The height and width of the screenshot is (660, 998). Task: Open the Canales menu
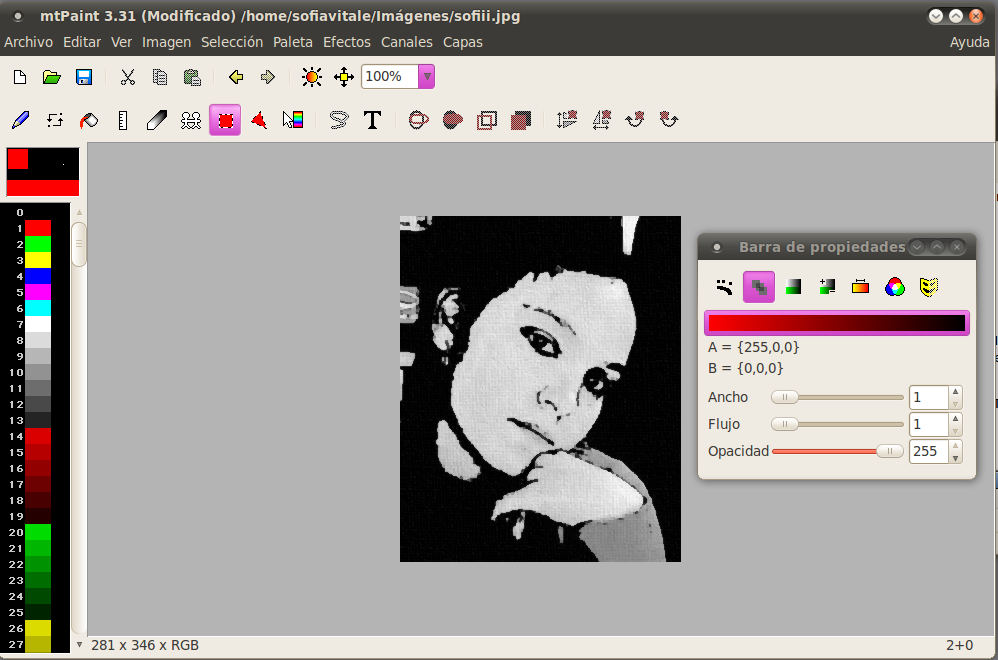pos(406,42)
